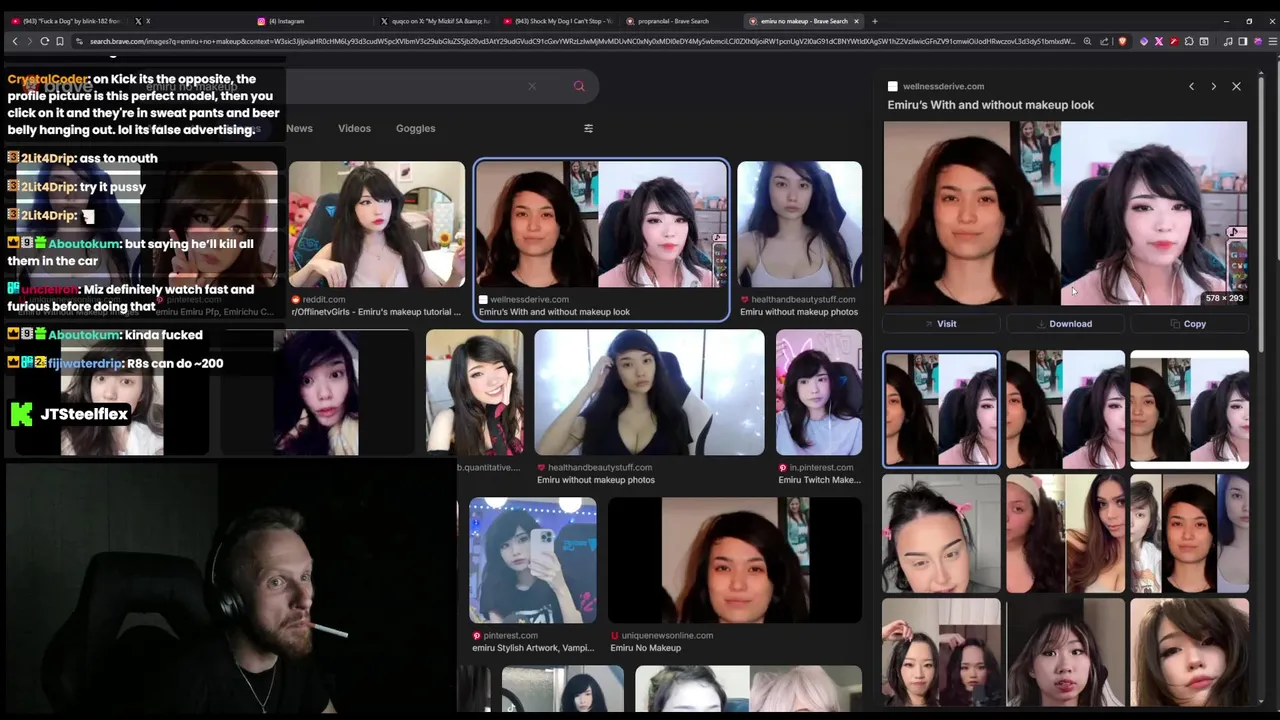The height and width of the screenshot is (720, 1280).
Task: Open reddit.com Emiru makeup tutorial result
Action: [x=376, y=225]
